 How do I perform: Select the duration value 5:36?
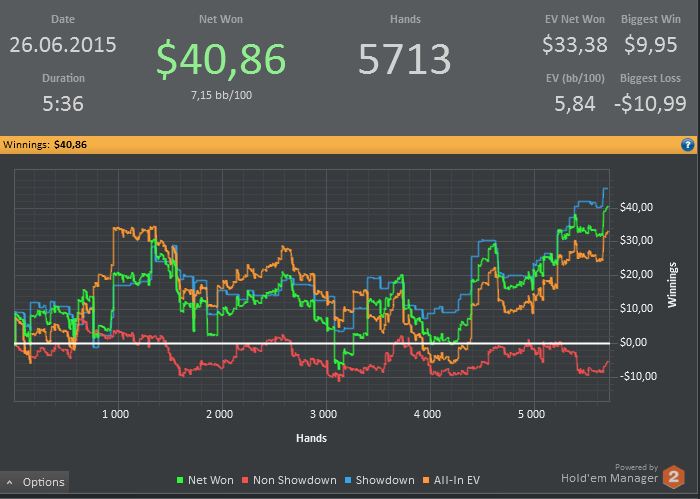(x=63, y=104)
